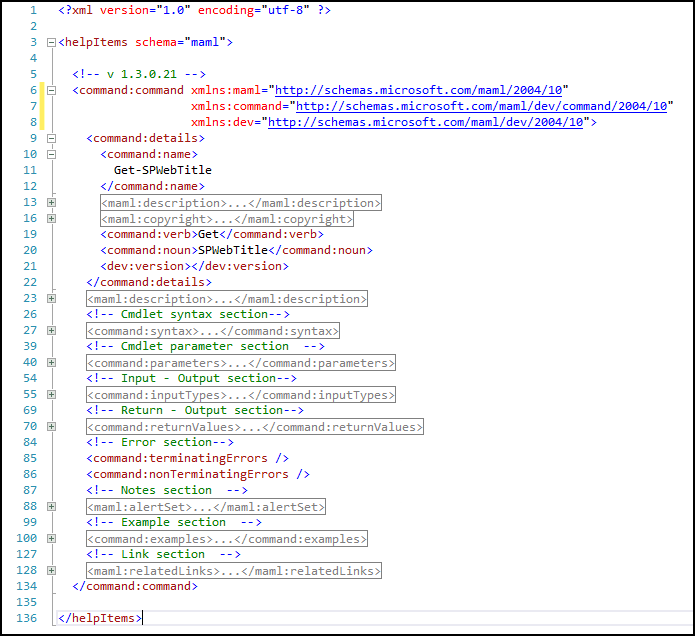The height and width of the screenshot is (636, 695).
Task: Click the closing command:details tag
Action: 149,282
